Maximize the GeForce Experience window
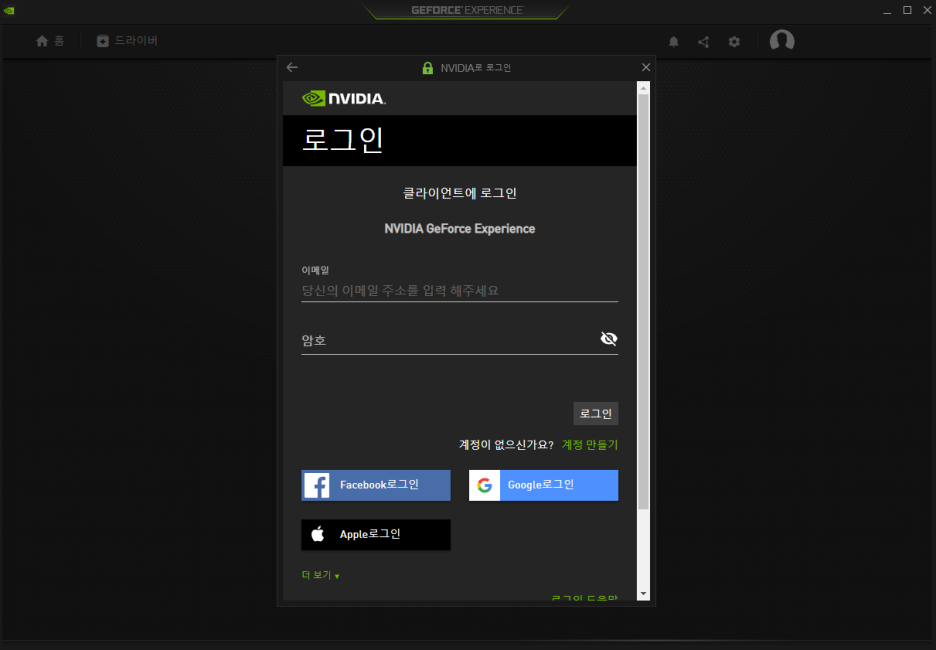 click(907, 10)
